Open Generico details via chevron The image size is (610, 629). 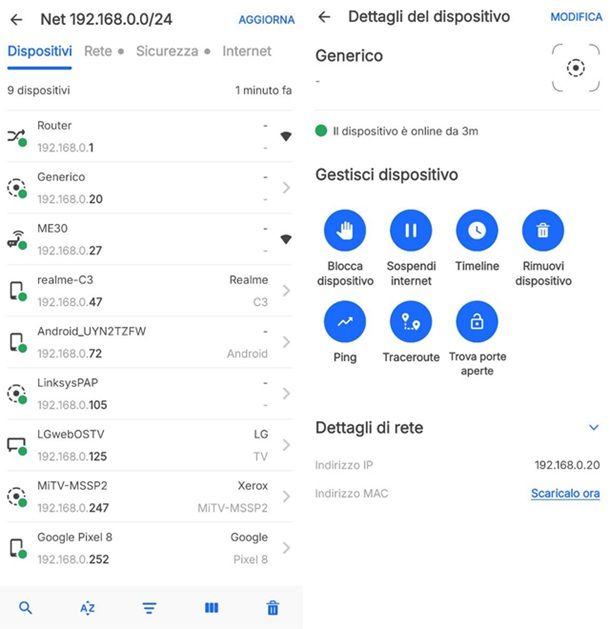[286, 188]
